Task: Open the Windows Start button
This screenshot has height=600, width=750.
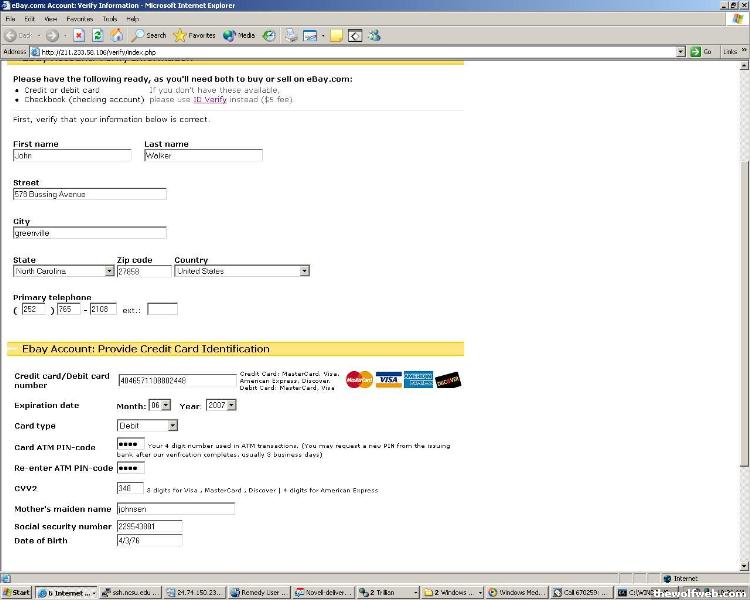Action: click(x=16, y=593)
